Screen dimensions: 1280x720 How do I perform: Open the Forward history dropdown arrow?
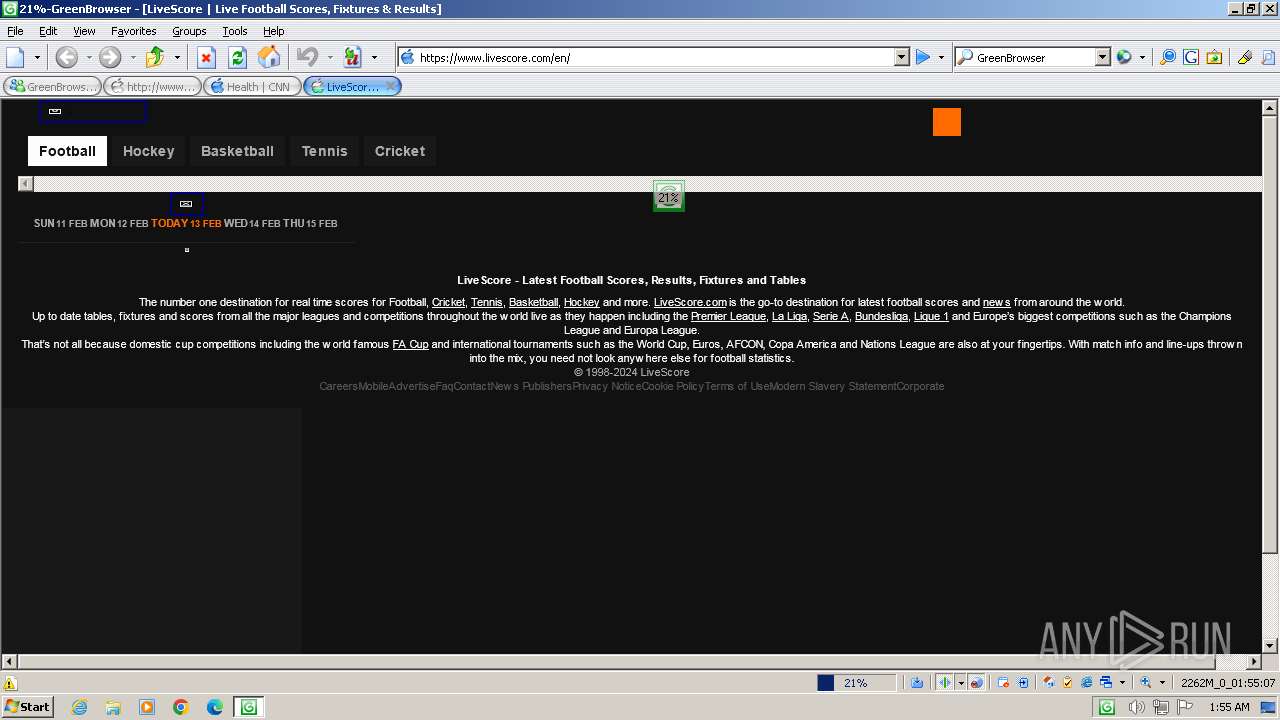132,57
